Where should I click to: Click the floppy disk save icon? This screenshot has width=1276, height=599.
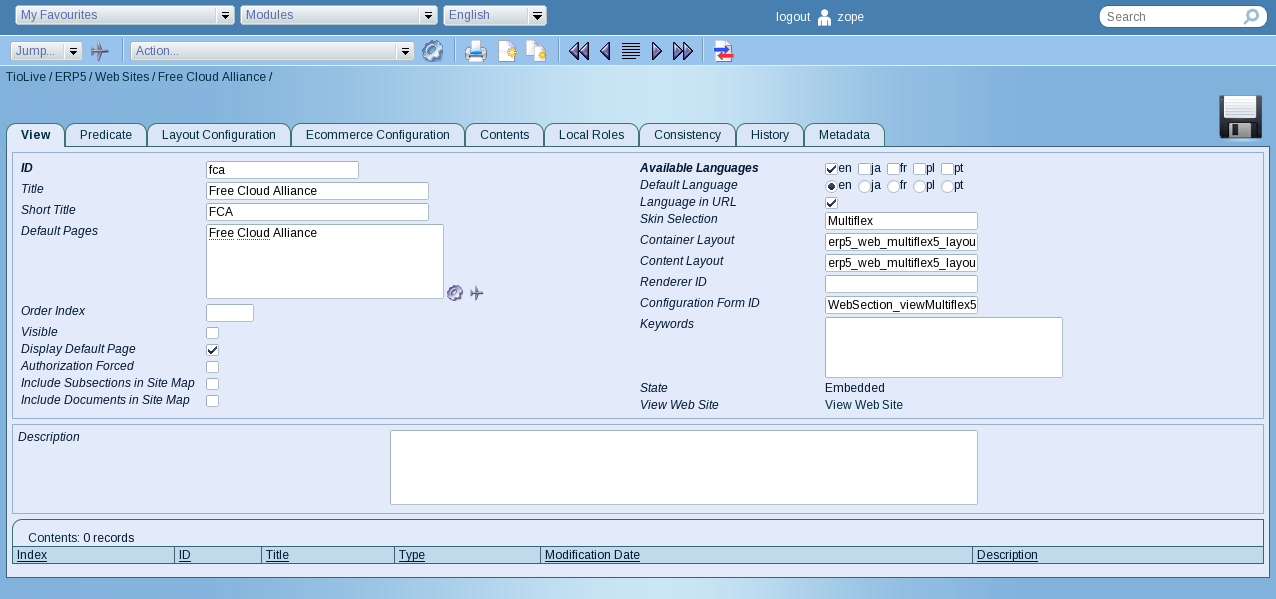click(x=1240, y=117)
